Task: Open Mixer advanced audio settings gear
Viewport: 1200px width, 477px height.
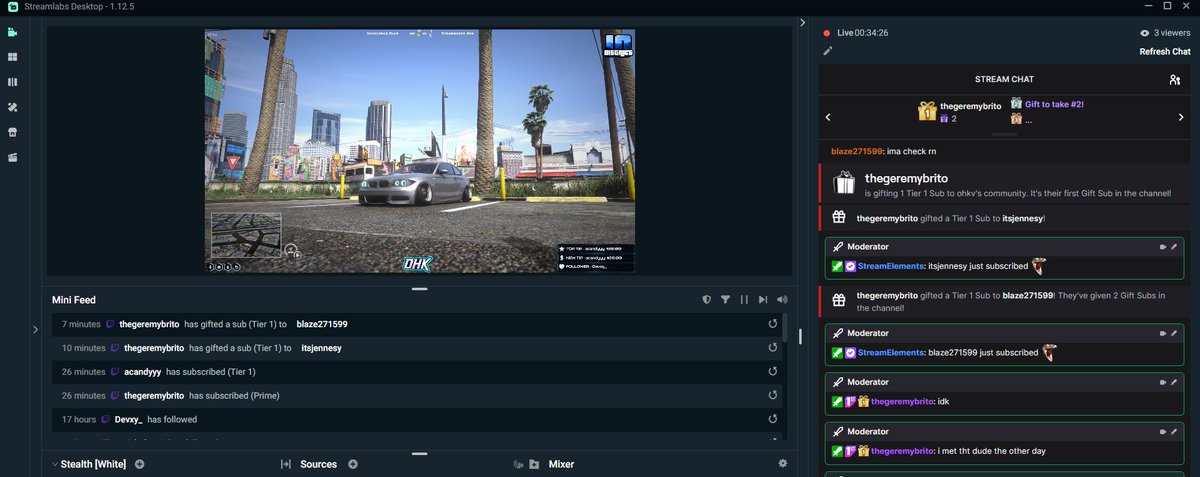Action: [783, 463]
